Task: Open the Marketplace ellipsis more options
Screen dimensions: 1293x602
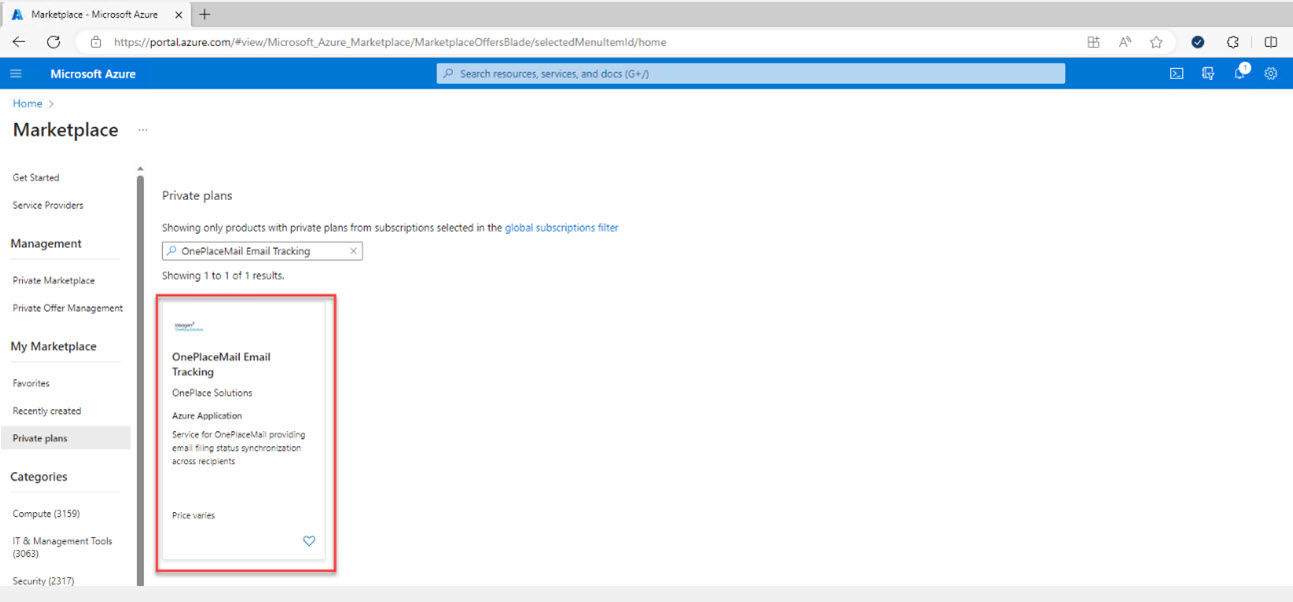Action: [143, 130]
